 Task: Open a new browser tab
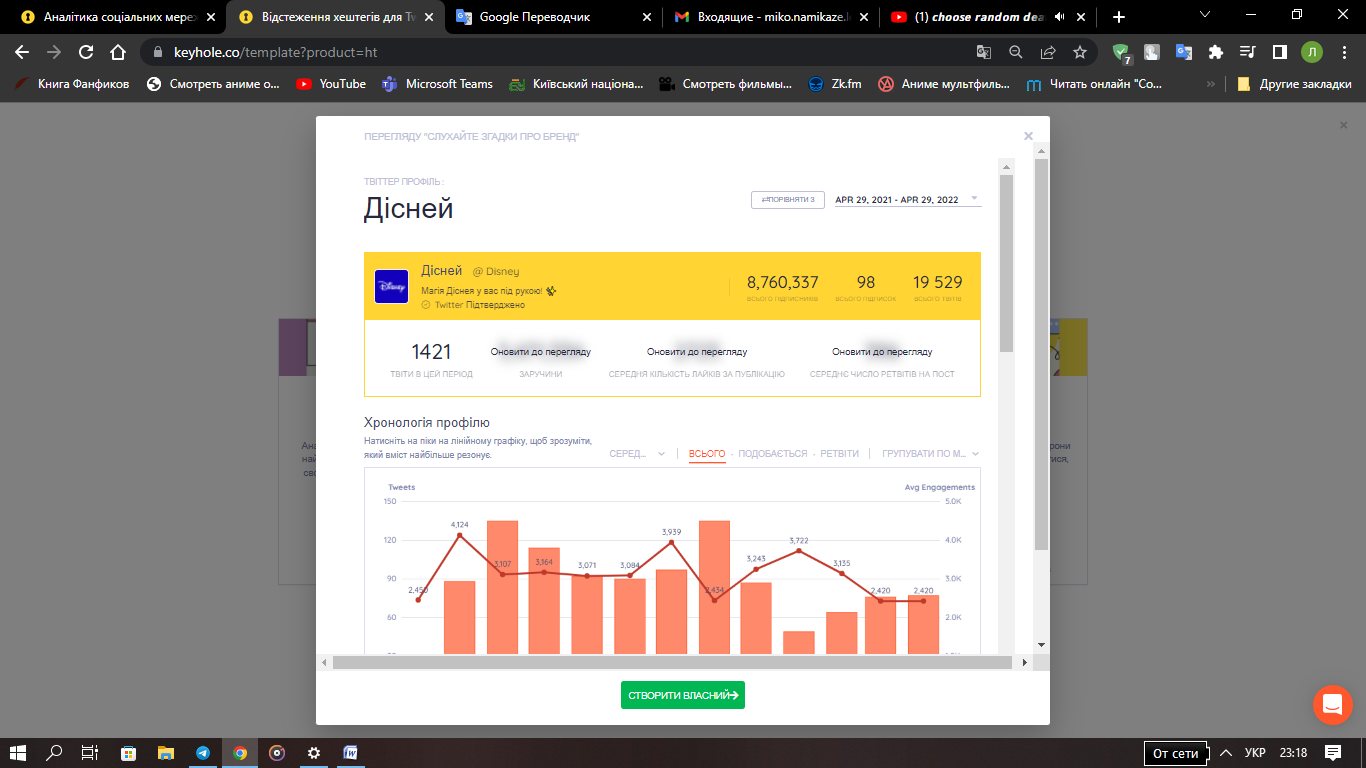[x=1119, y=17]
